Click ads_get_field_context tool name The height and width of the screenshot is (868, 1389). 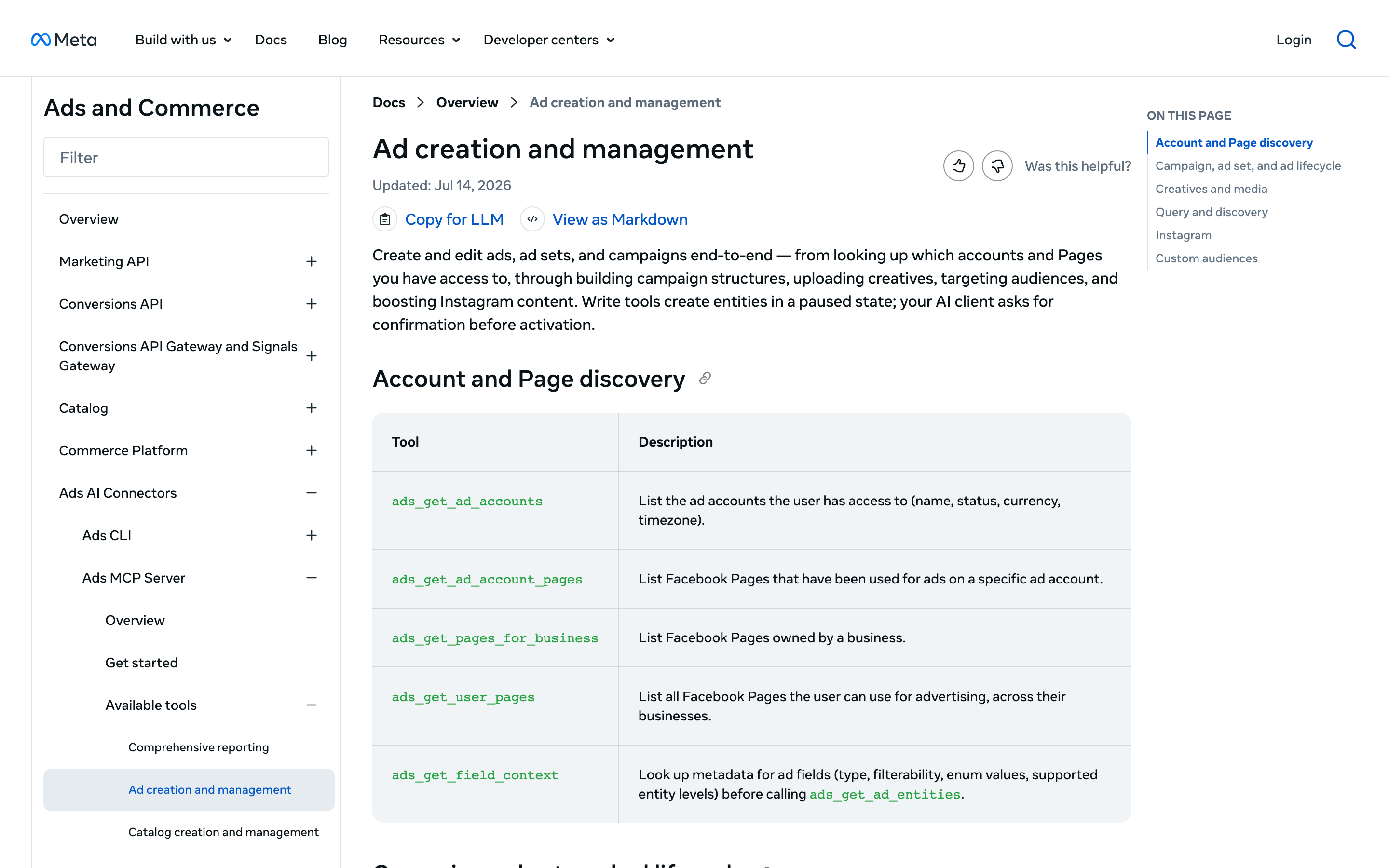click(x=475, y=775)
